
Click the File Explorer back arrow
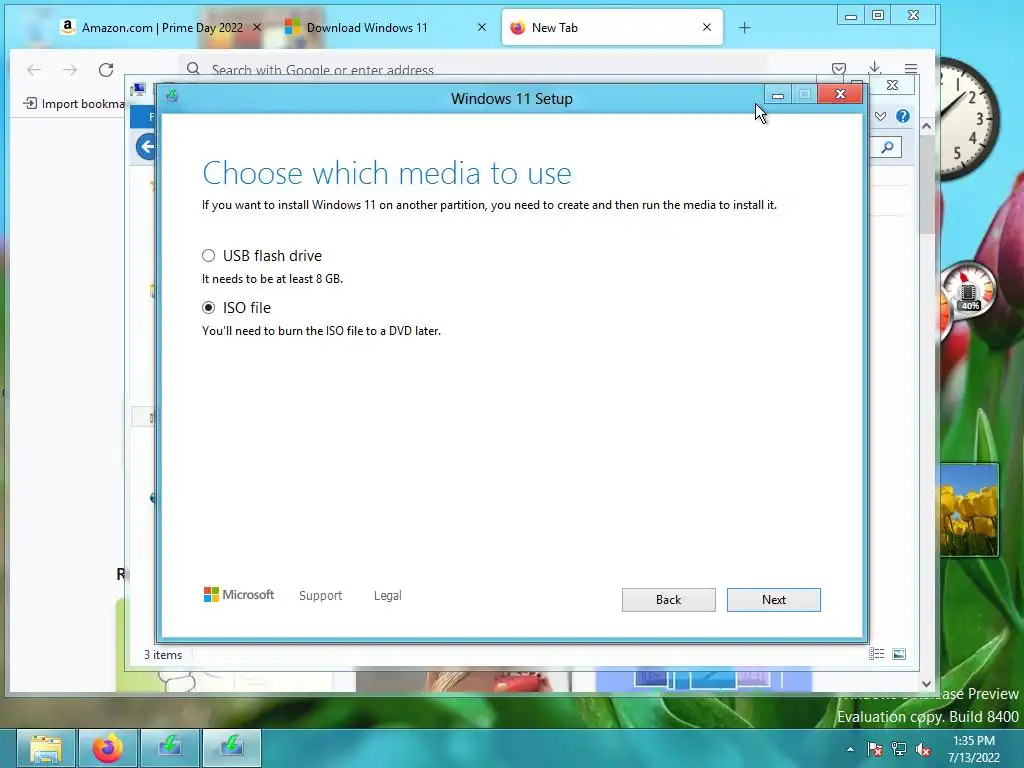pyautogui.click(x=147, y=146)
